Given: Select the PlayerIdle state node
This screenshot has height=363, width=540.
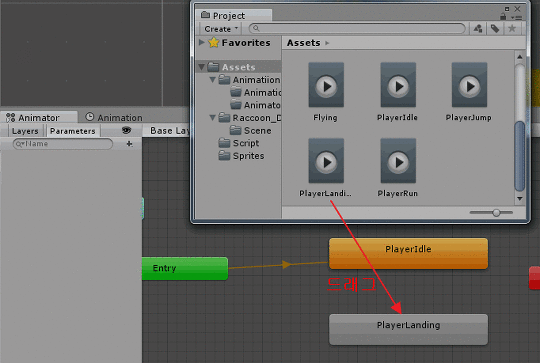Looking at the screenshot, I should (x=408, y=253).
